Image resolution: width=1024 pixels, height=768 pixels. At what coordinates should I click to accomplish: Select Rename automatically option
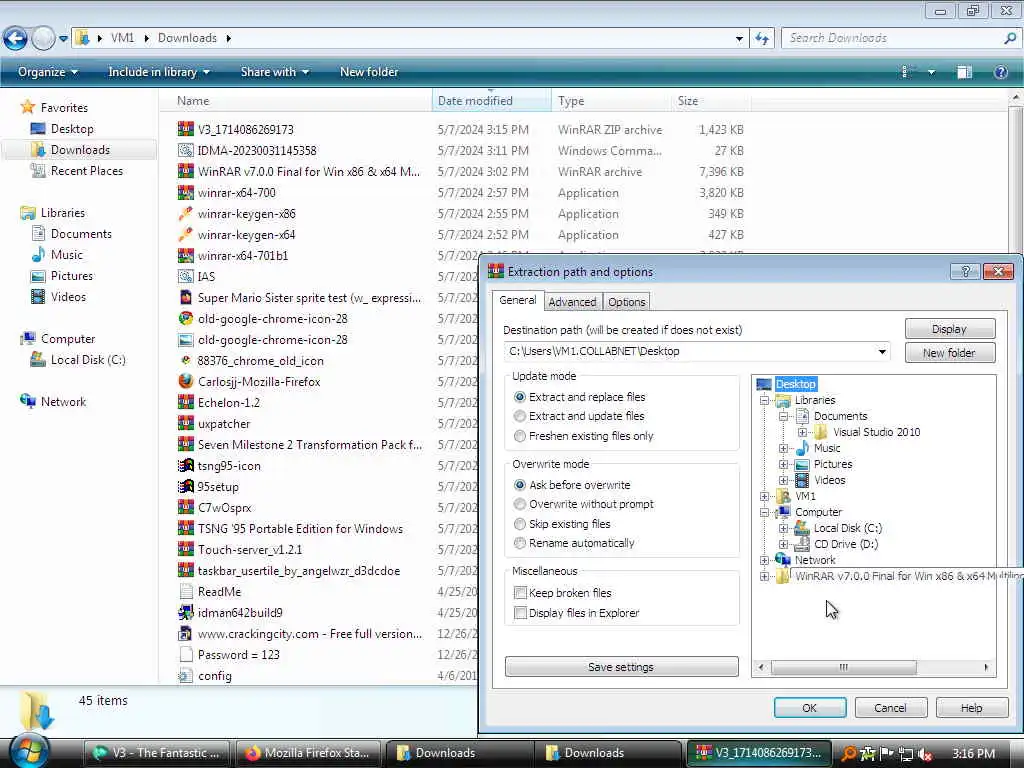(x=574, y=543)
